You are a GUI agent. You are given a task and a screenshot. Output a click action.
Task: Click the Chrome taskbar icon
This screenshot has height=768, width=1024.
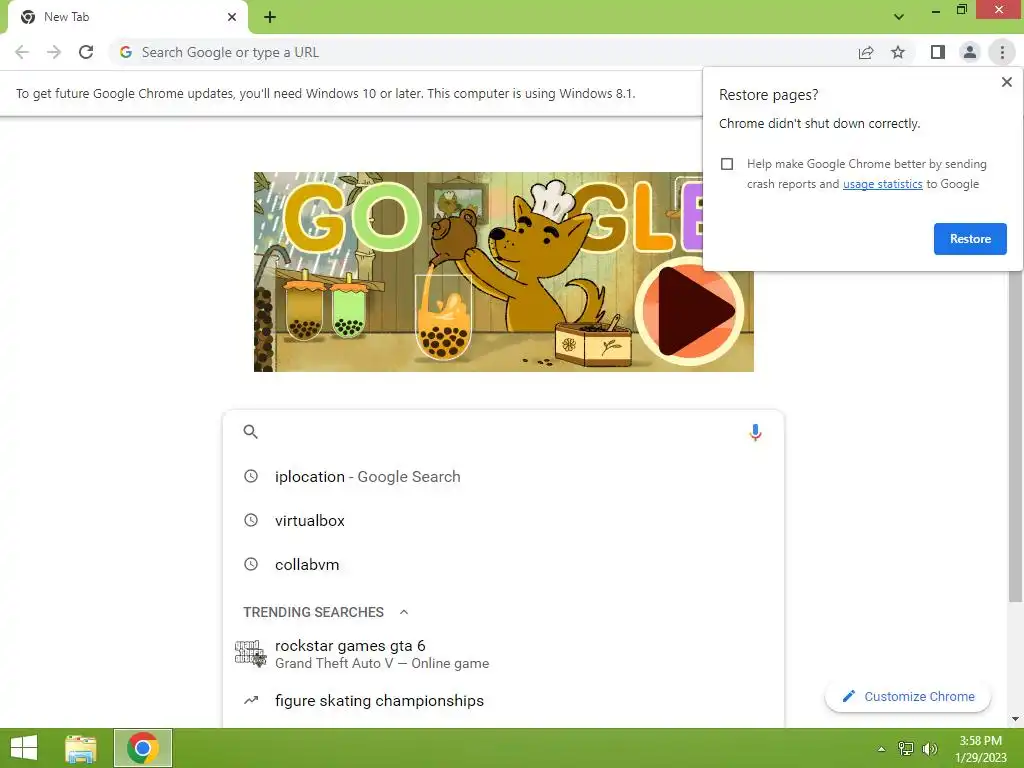[x=143, y=748]
